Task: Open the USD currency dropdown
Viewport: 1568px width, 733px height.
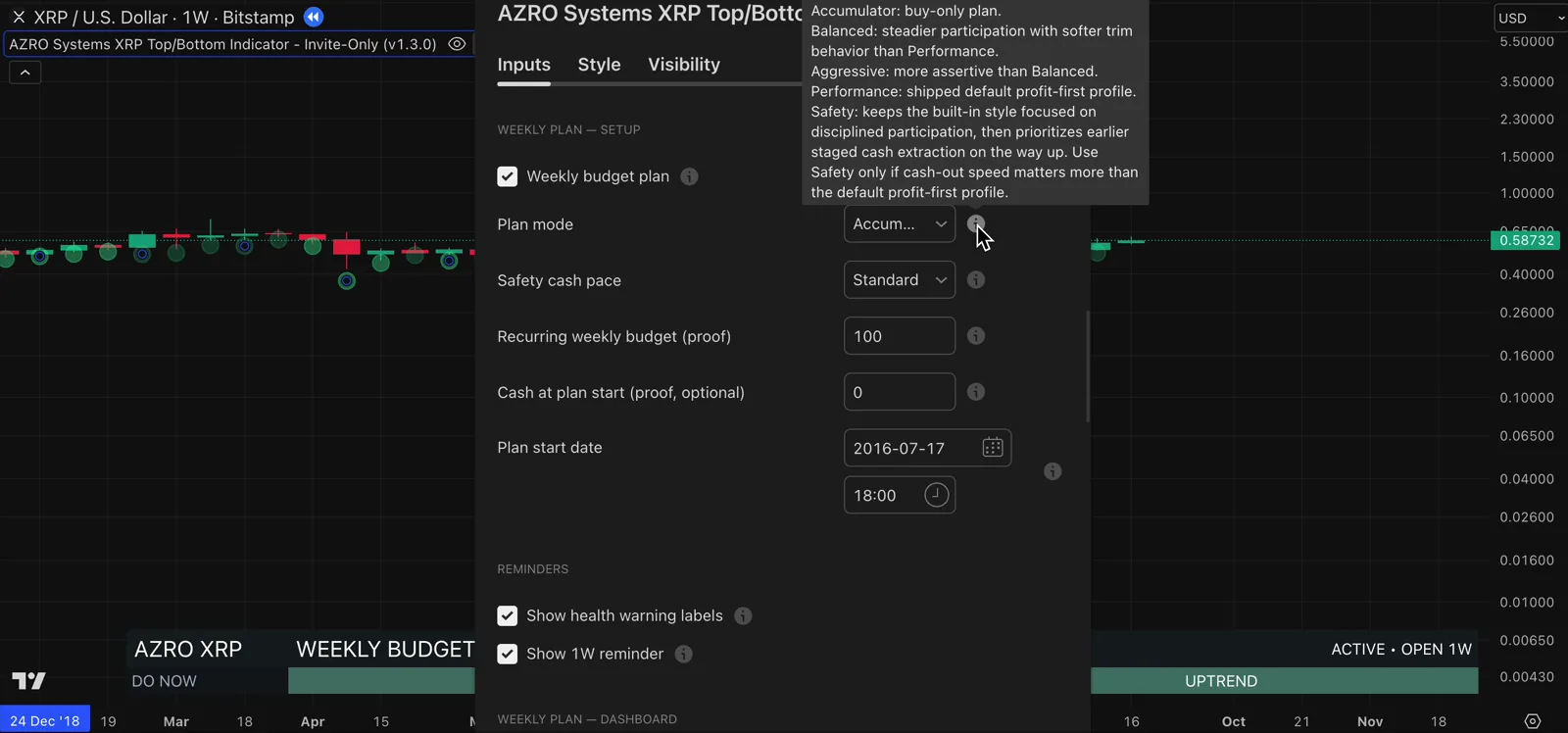Action: (1531, 18)
